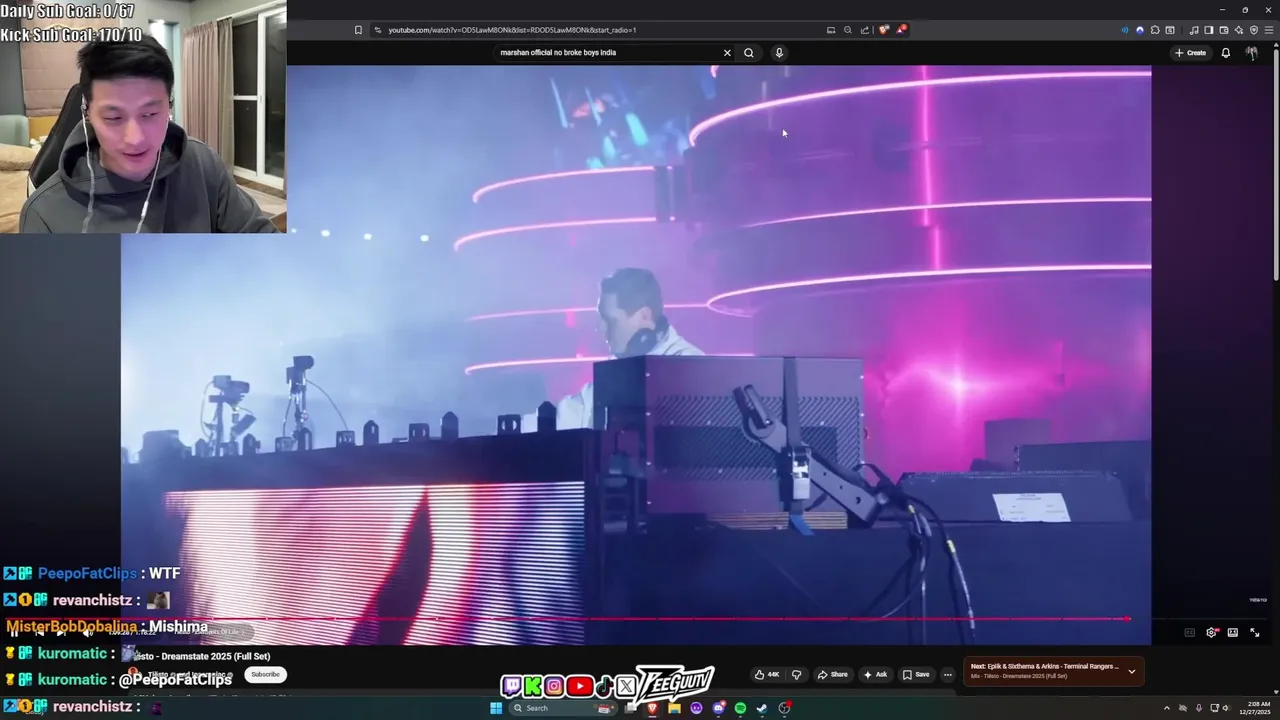
Task: Pause the video with player pause button
Action: click(x=14, y=632)
